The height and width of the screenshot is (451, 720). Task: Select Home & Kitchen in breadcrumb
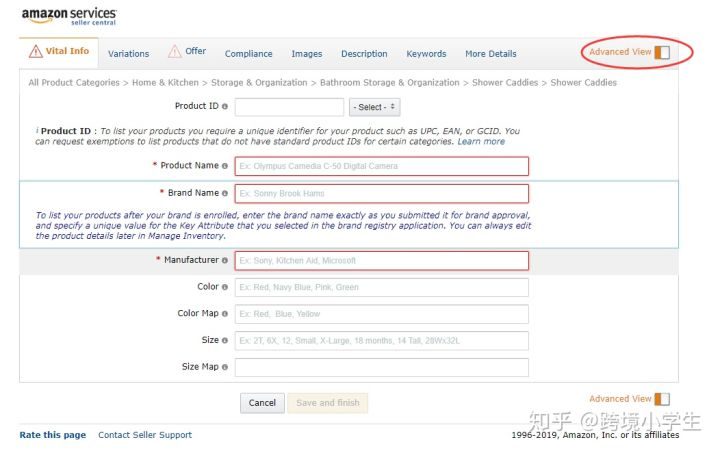(x=165, y=83)
